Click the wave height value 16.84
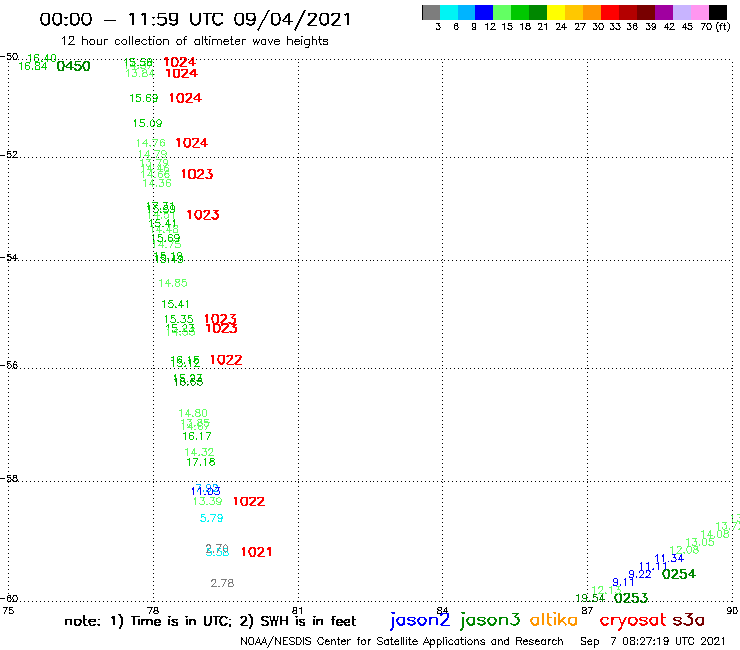The width and height of the screenshot is (740, 650). tap(33, 67)
